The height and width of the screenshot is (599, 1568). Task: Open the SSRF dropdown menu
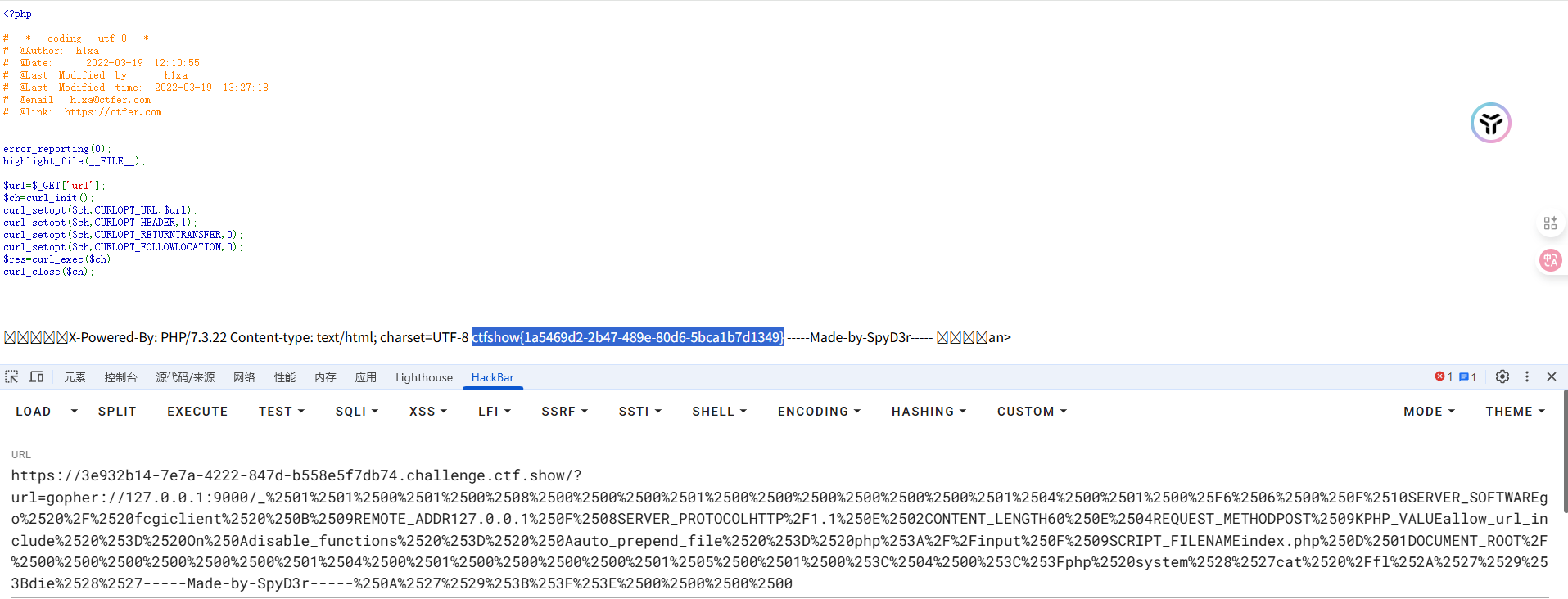coord(564,412)
